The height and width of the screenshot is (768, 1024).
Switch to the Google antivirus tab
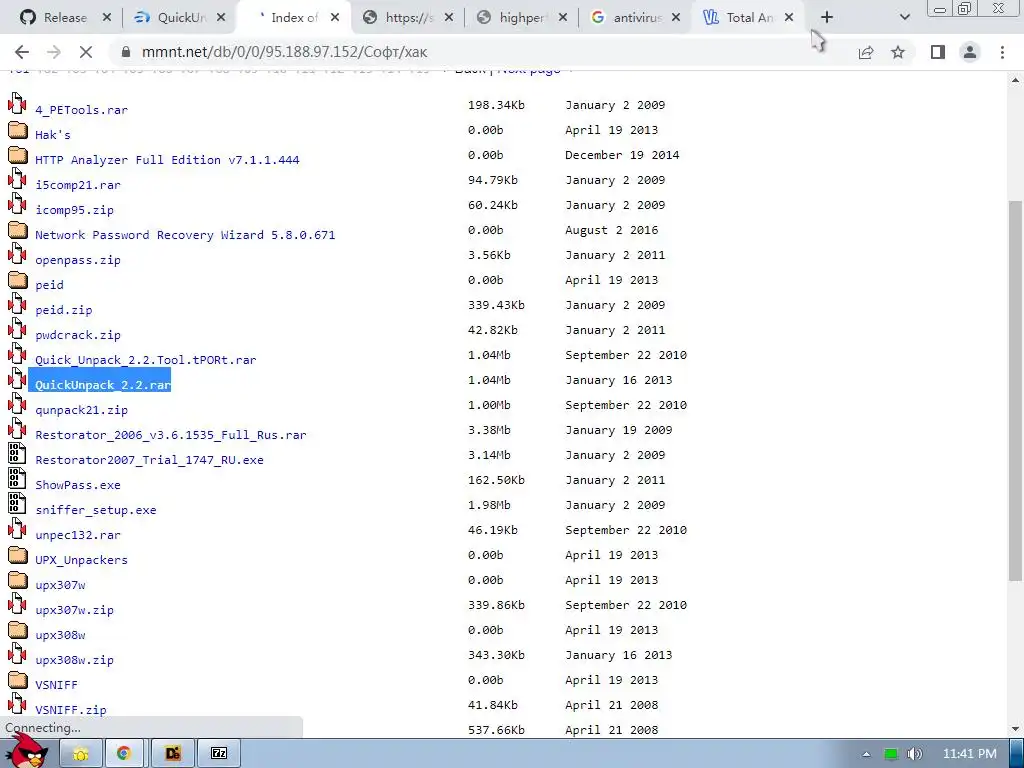click(x=635, y=18)
